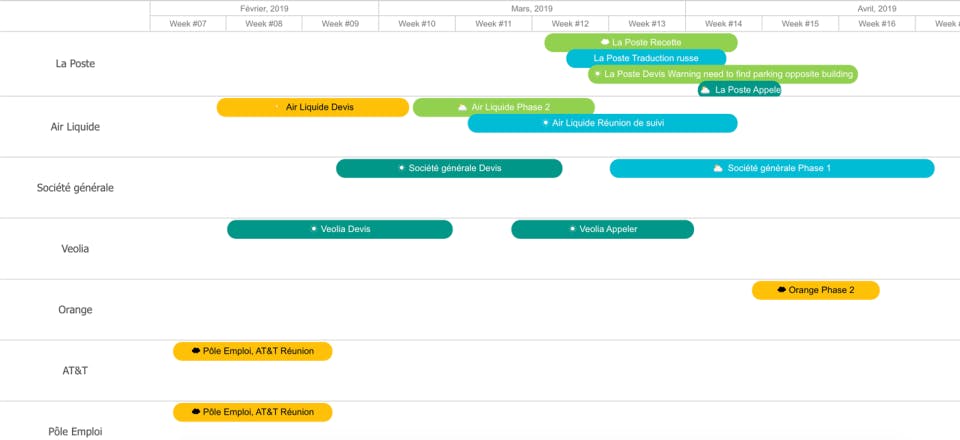Open the La Poste Recette event bar
This screenshot has width=960, height=440.
[641, 42]
